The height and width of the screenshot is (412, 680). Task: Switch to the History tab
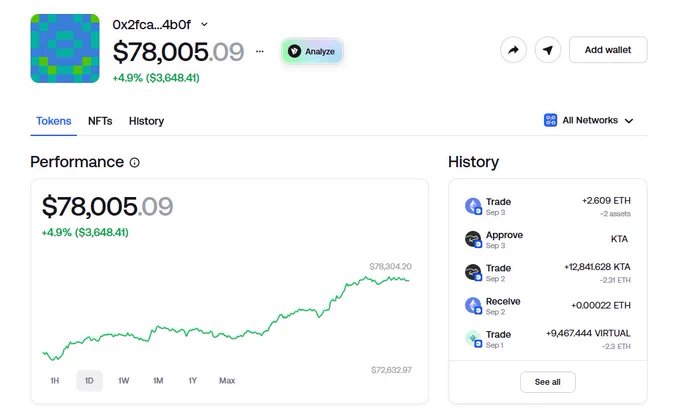click(147, 121)
